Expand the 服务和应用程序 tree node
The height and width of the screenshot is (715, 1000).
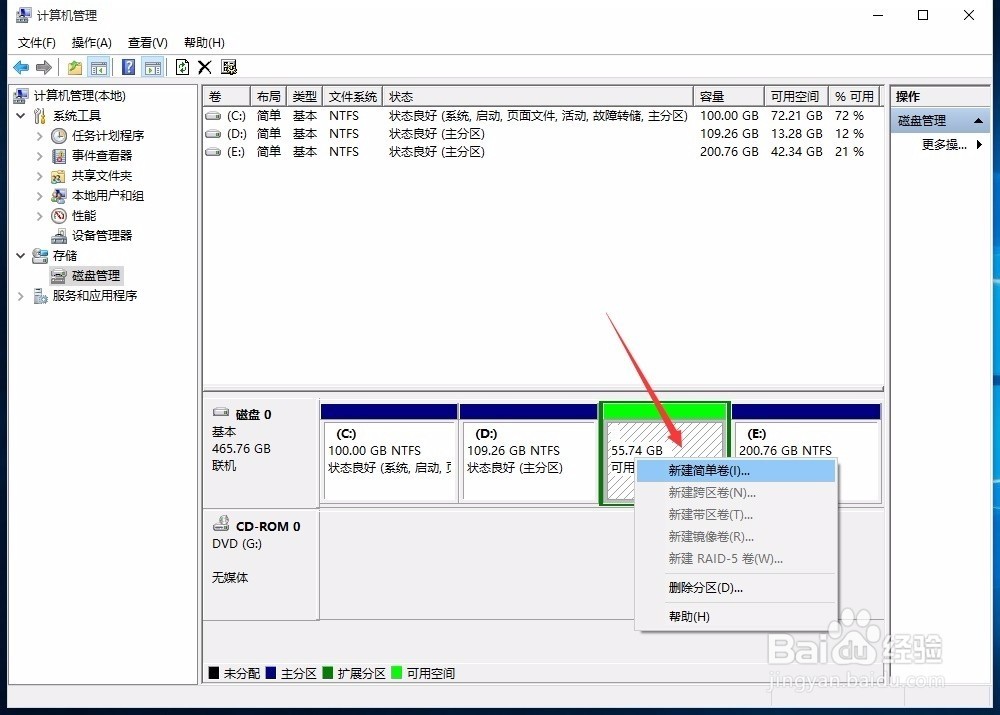coord(20,295)
